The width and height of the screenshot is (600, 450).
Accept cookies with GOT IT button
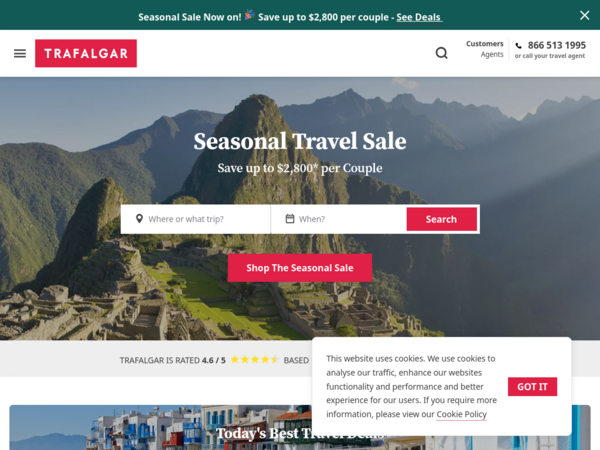pyautogui.click(x=532, y=386)
